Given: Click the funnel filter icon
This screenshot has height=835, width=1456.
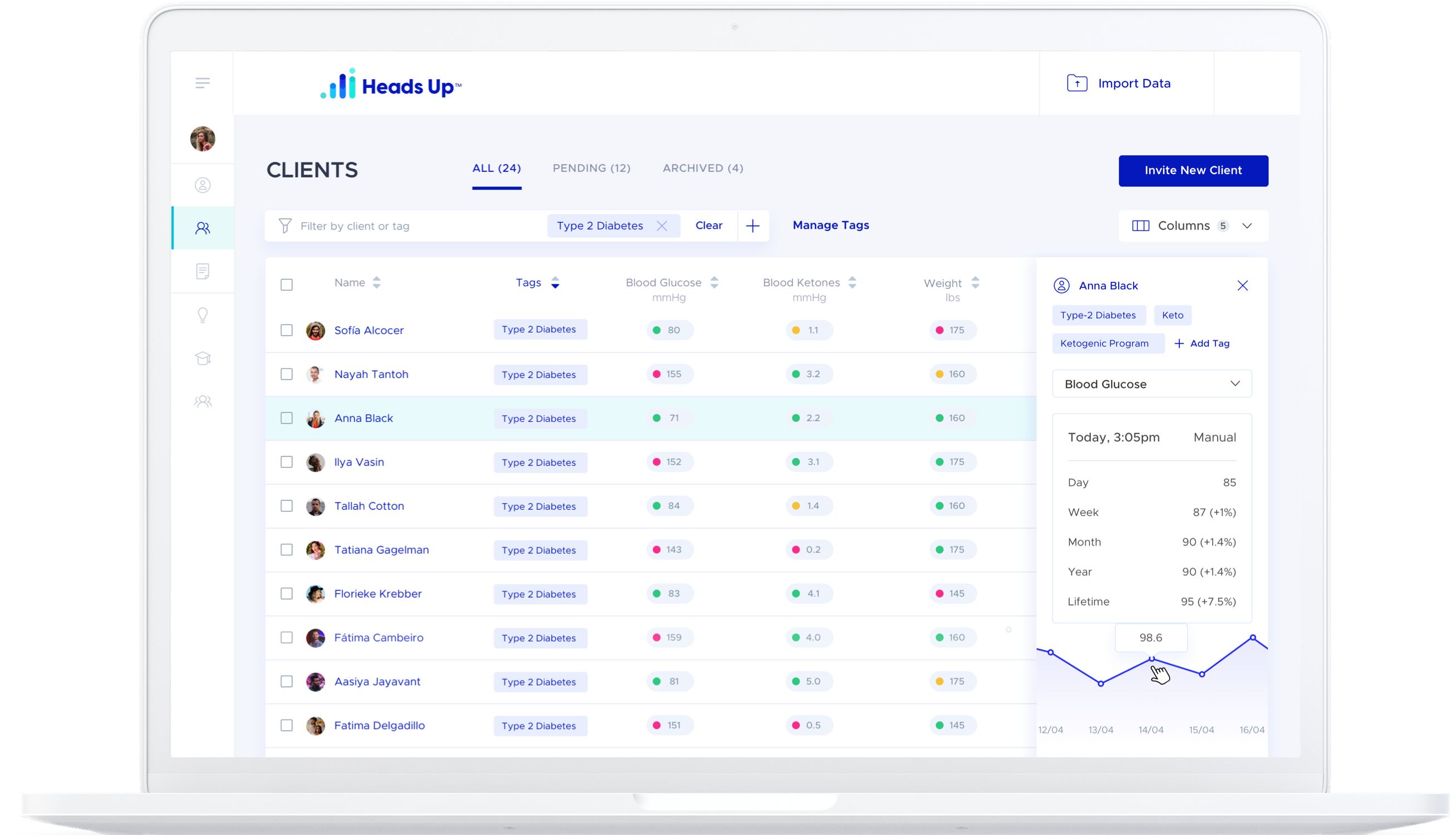Looking at the screenshot, I should [285, 226].
